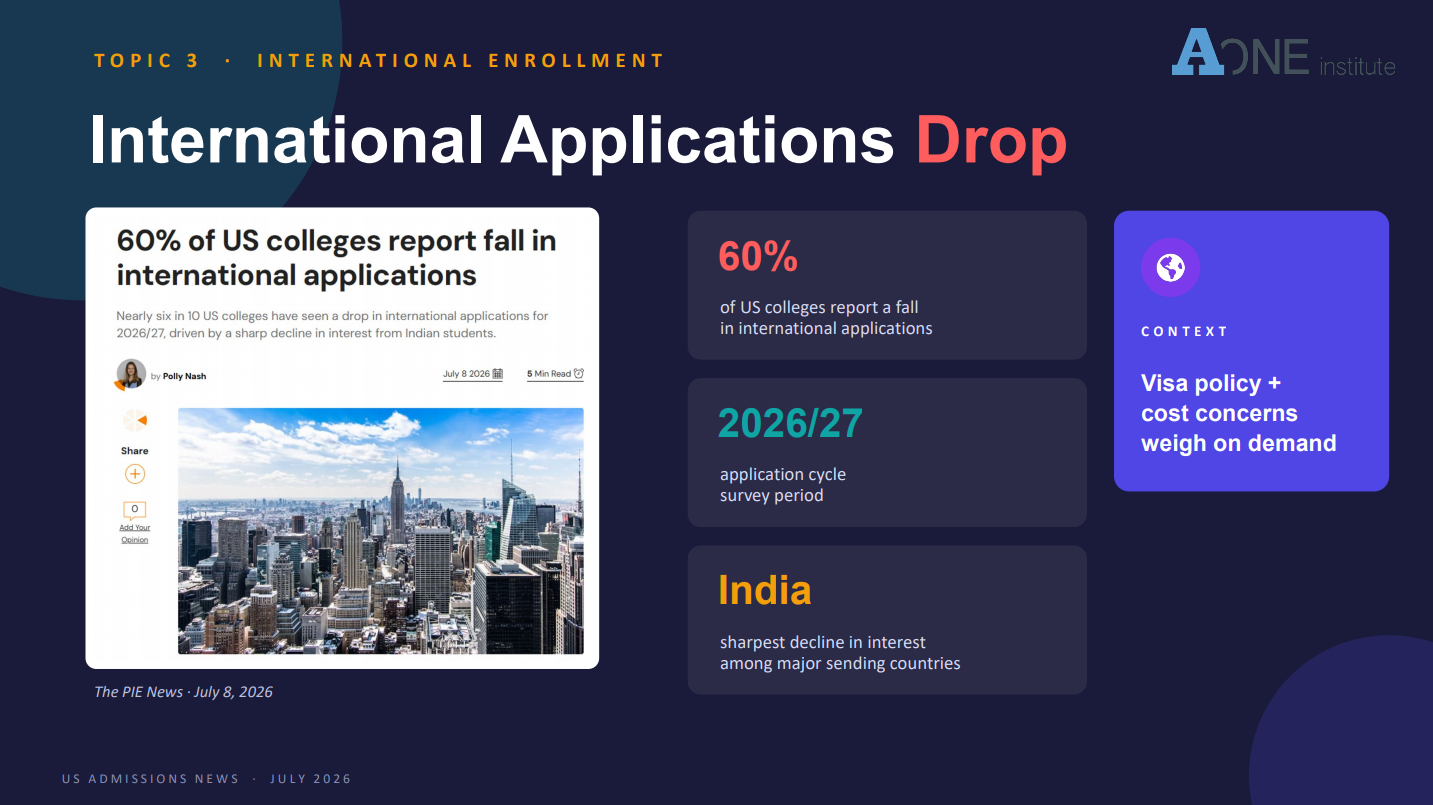Click the globe icon in the Context card
The width and height of the screenshot is (1433, 805).
coord(1170,268)
